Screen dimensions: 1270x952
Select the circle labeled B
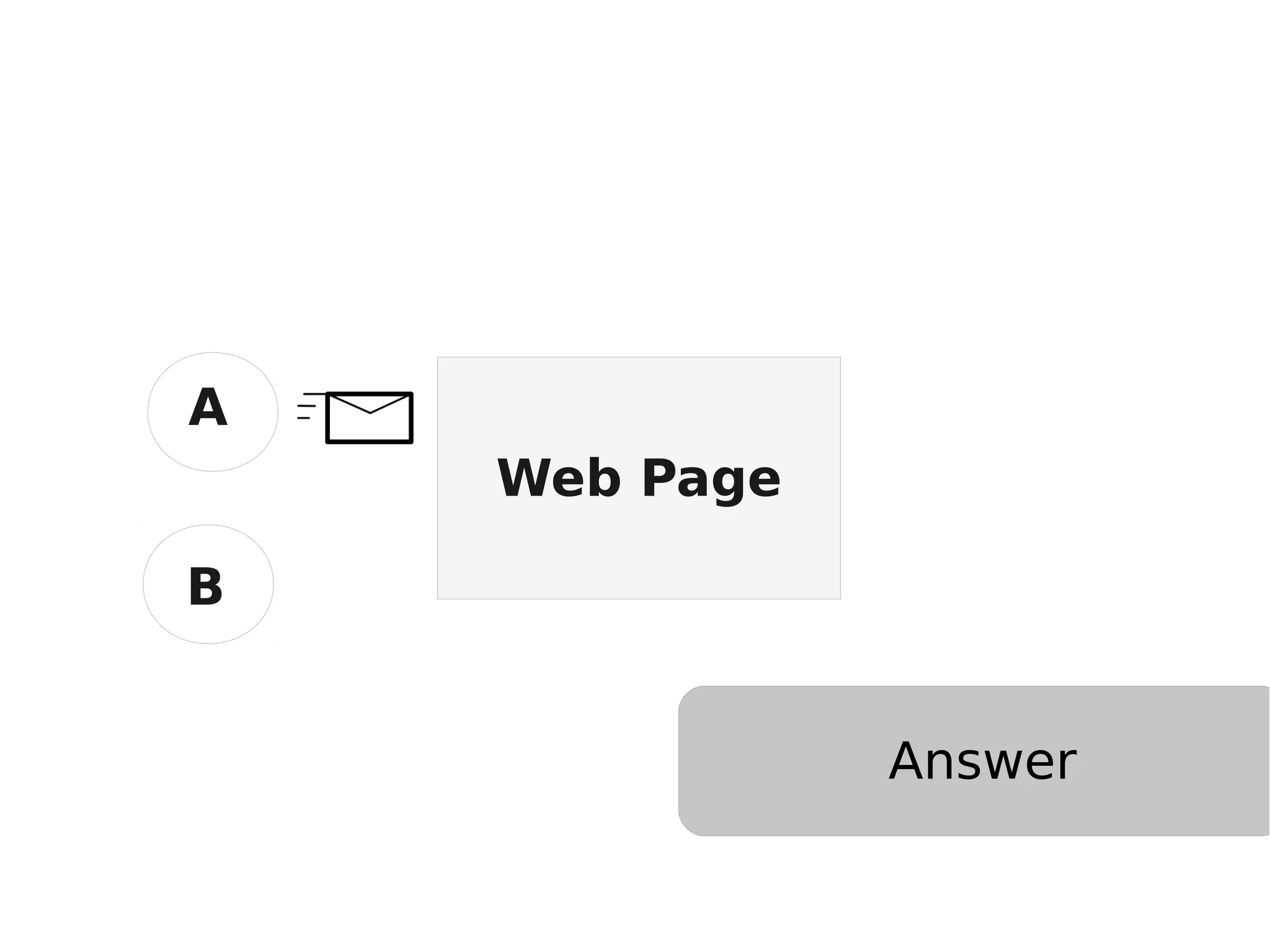208,584
